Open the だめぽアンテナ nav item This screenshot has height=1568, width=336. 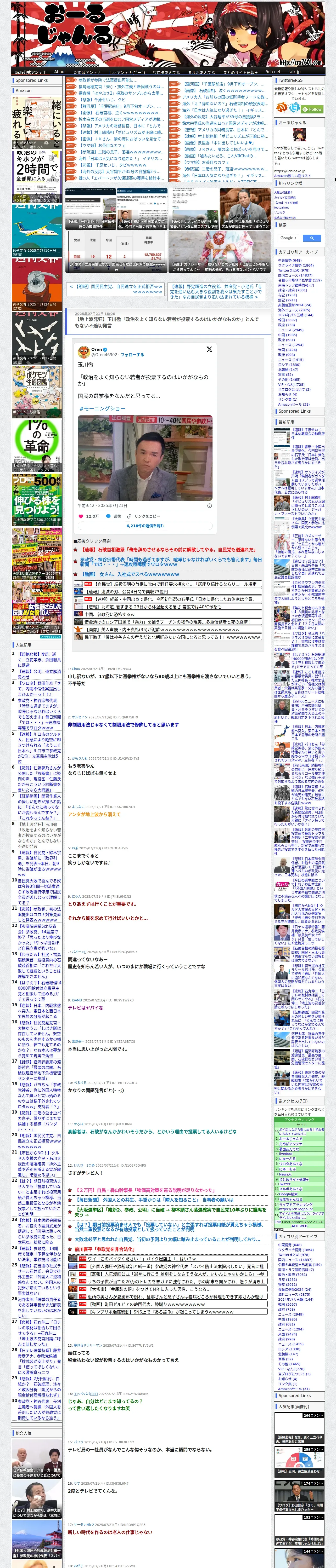pyautogui.click(x=87, y=72)
